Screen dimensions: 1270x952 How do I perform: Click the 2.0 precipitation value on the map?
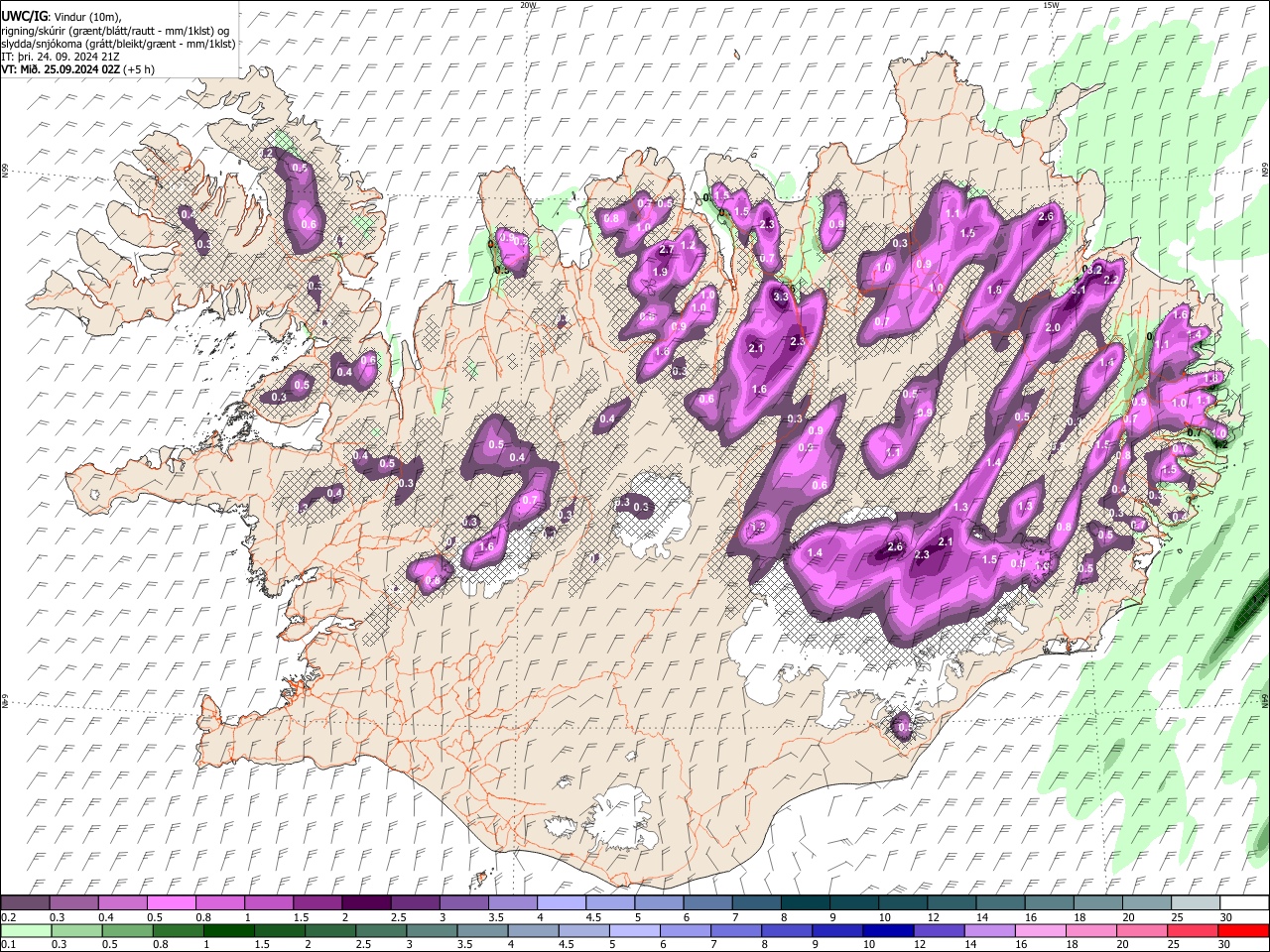[1054, 328]
